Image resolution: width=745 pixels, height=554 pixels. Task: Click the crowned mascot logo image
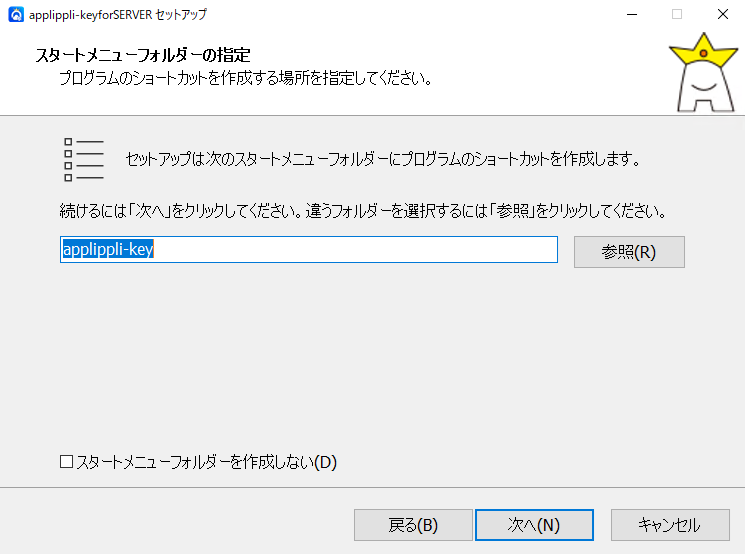click(703, 72)
